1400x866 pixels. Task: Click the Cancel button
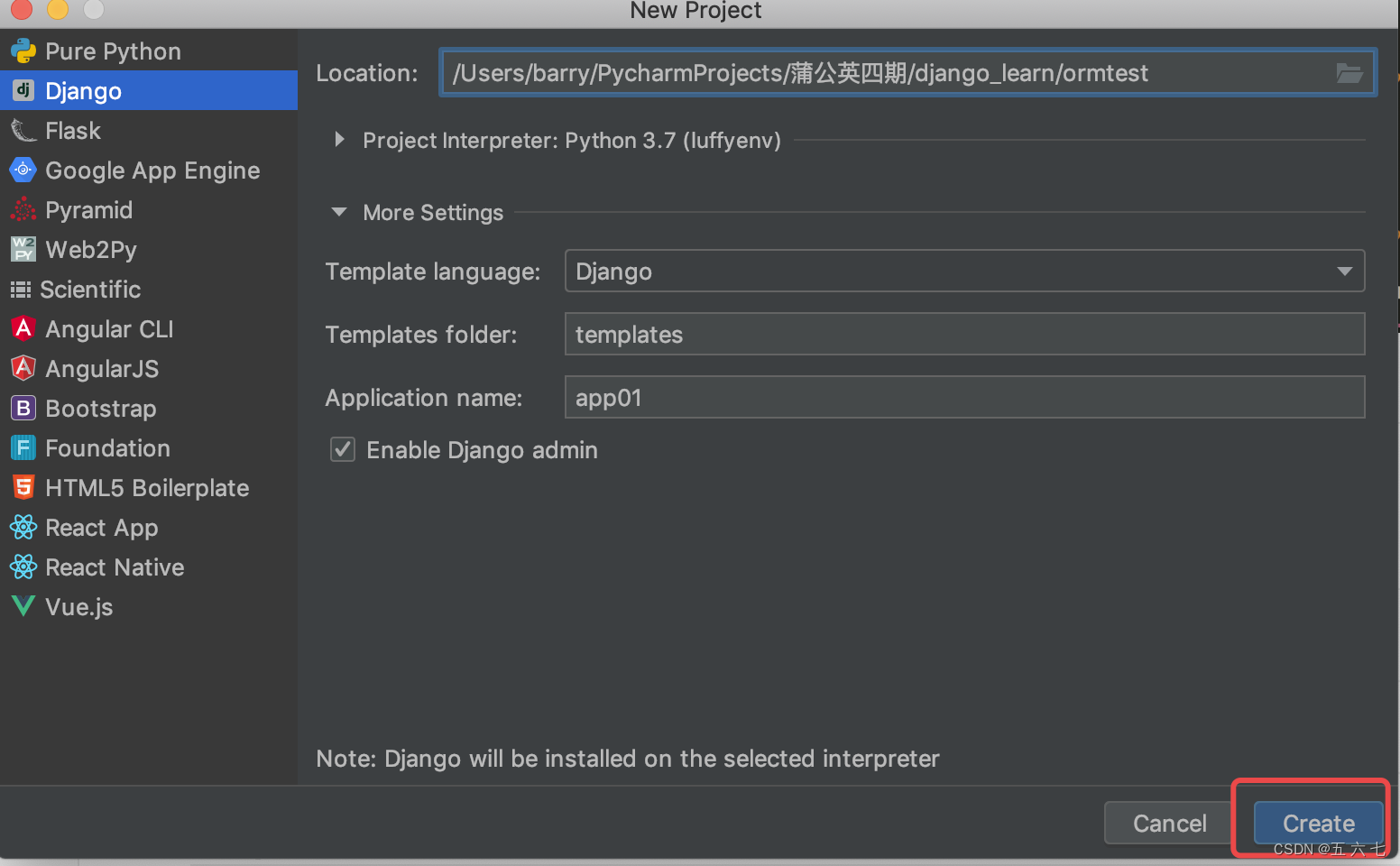[1169, 823]
